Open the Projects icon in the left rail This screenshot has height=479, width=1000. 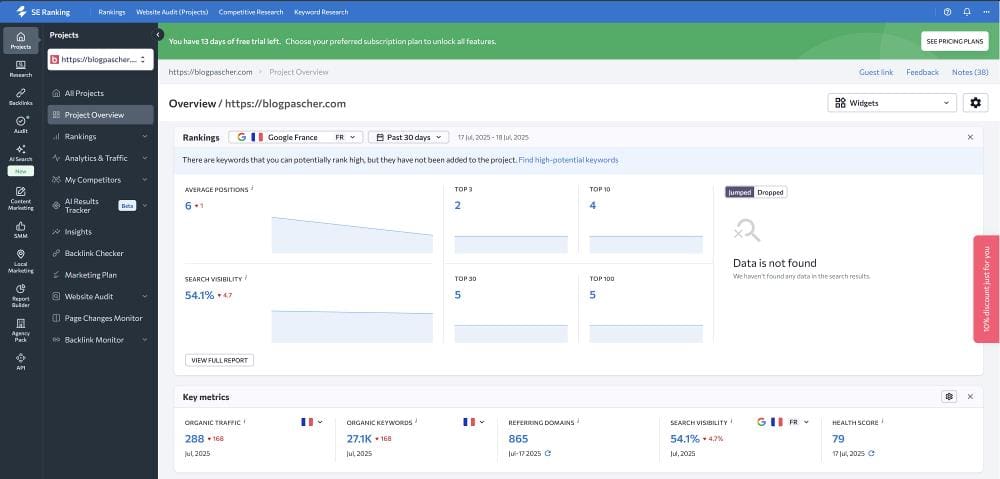coord(20,40)
